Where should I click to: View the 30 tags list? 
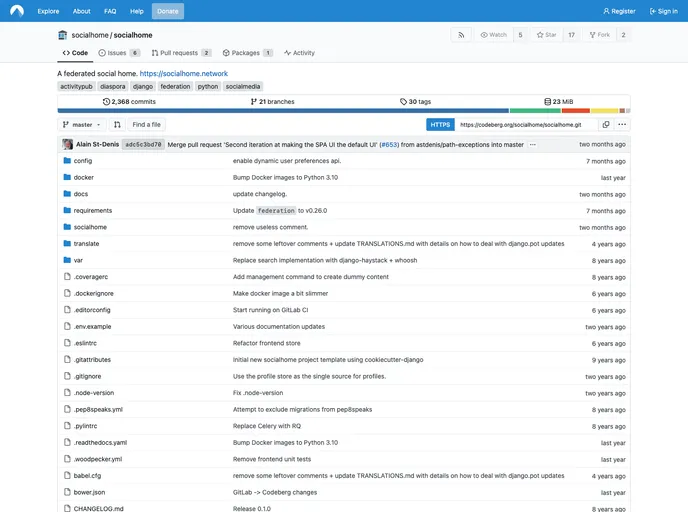pos(416,102)
